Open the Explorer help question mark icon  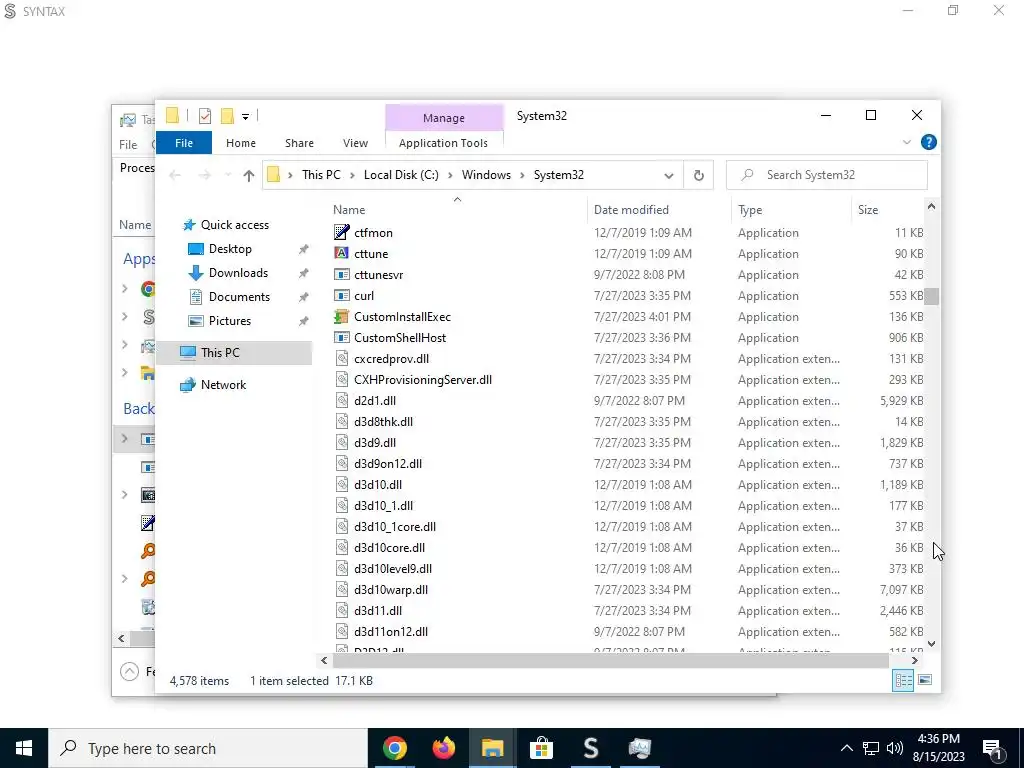[x=929, y=142]
